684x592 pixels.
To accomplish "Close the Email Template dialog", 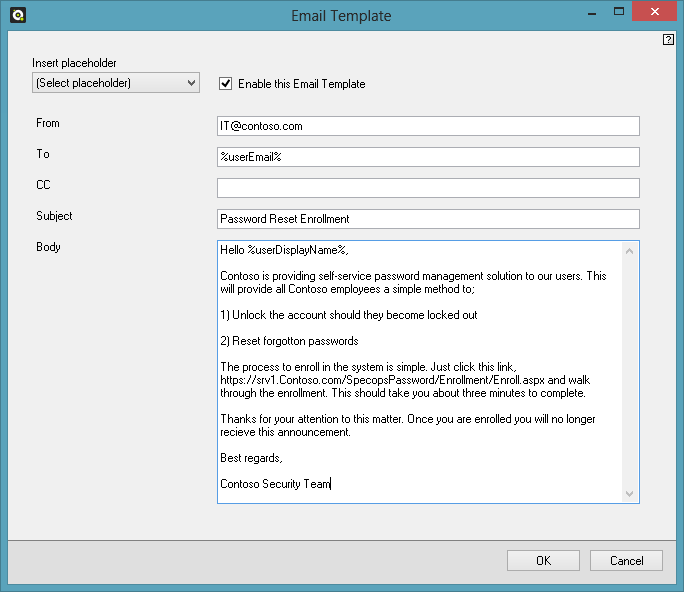I will (x=654, y=11).
